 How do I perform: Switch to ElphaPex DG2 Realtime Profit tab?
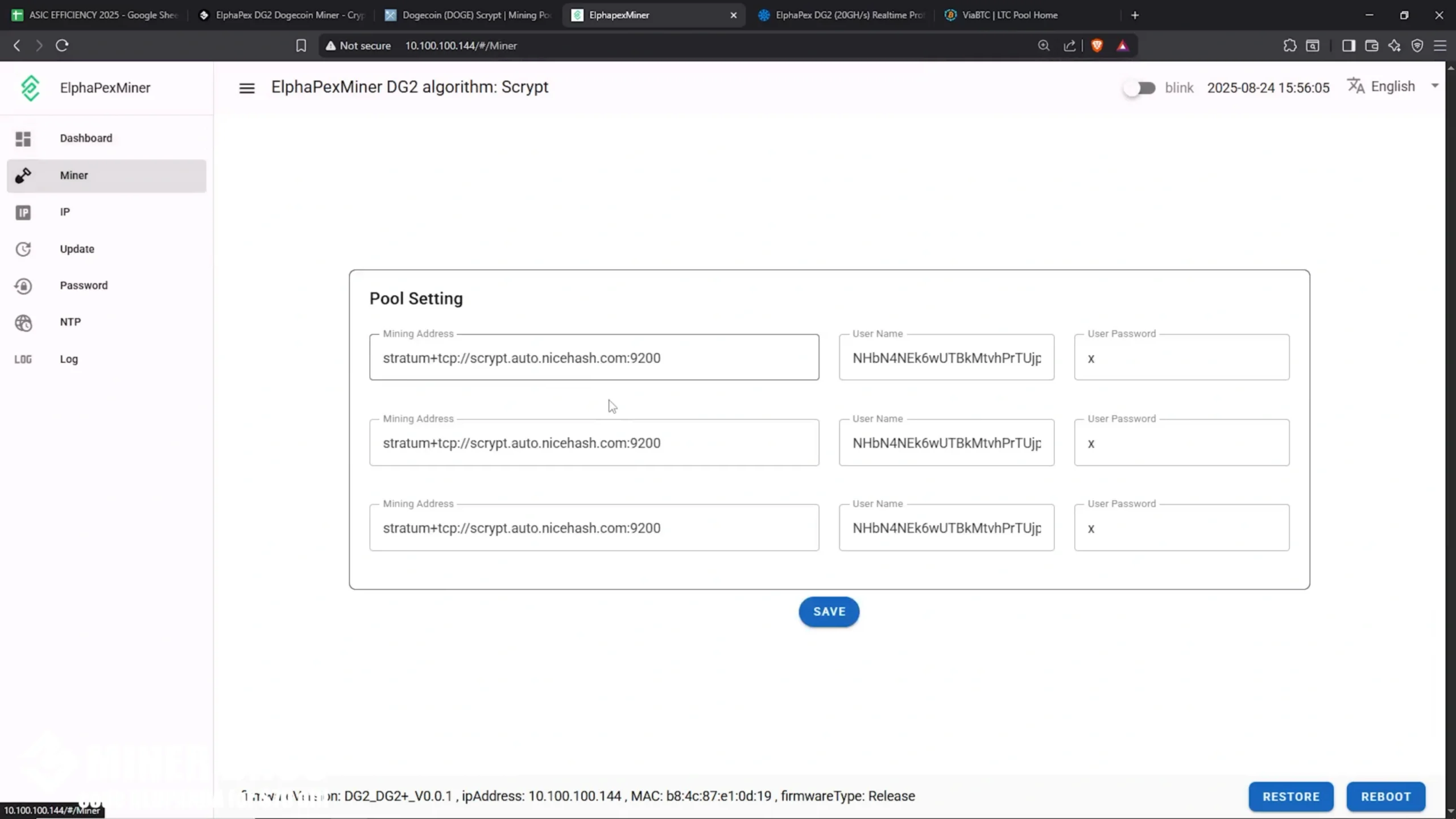click(841, 15)
